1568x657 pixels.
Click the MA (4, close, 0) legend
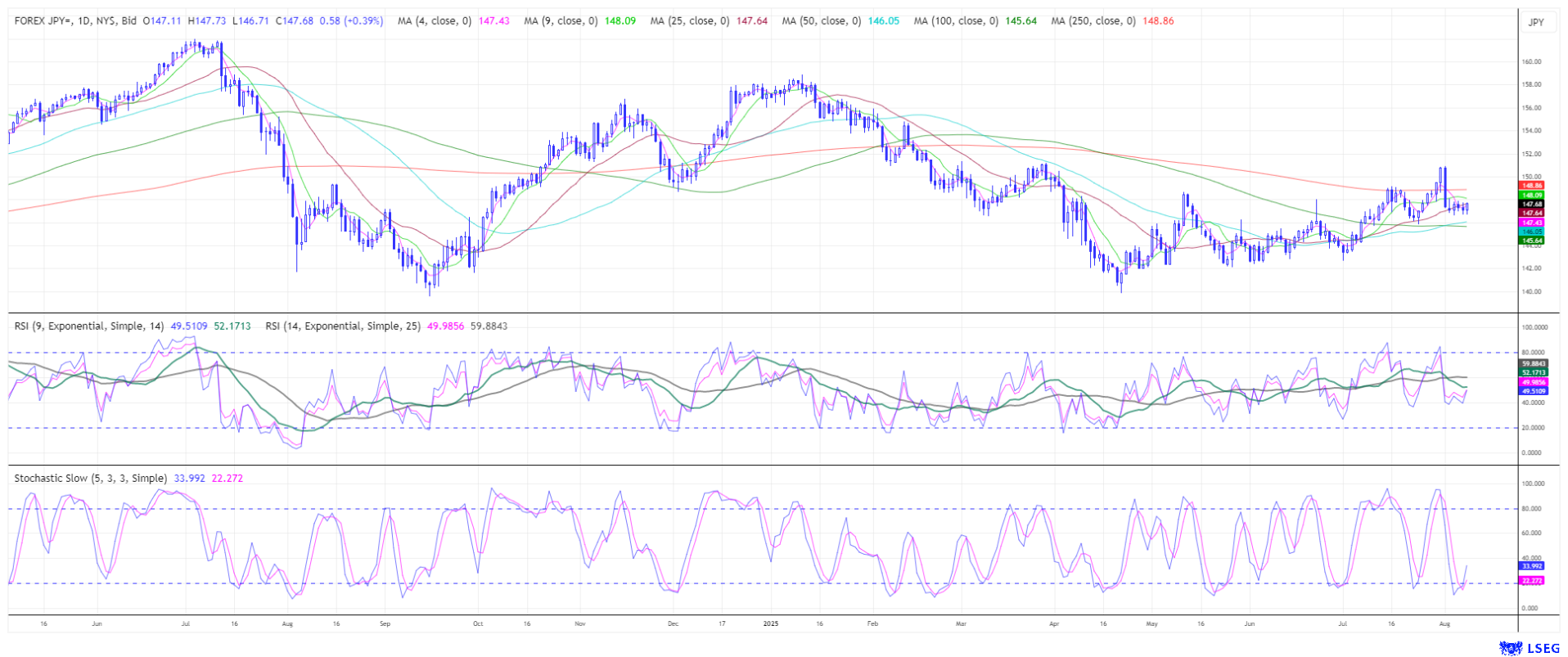tap(435, 21)
